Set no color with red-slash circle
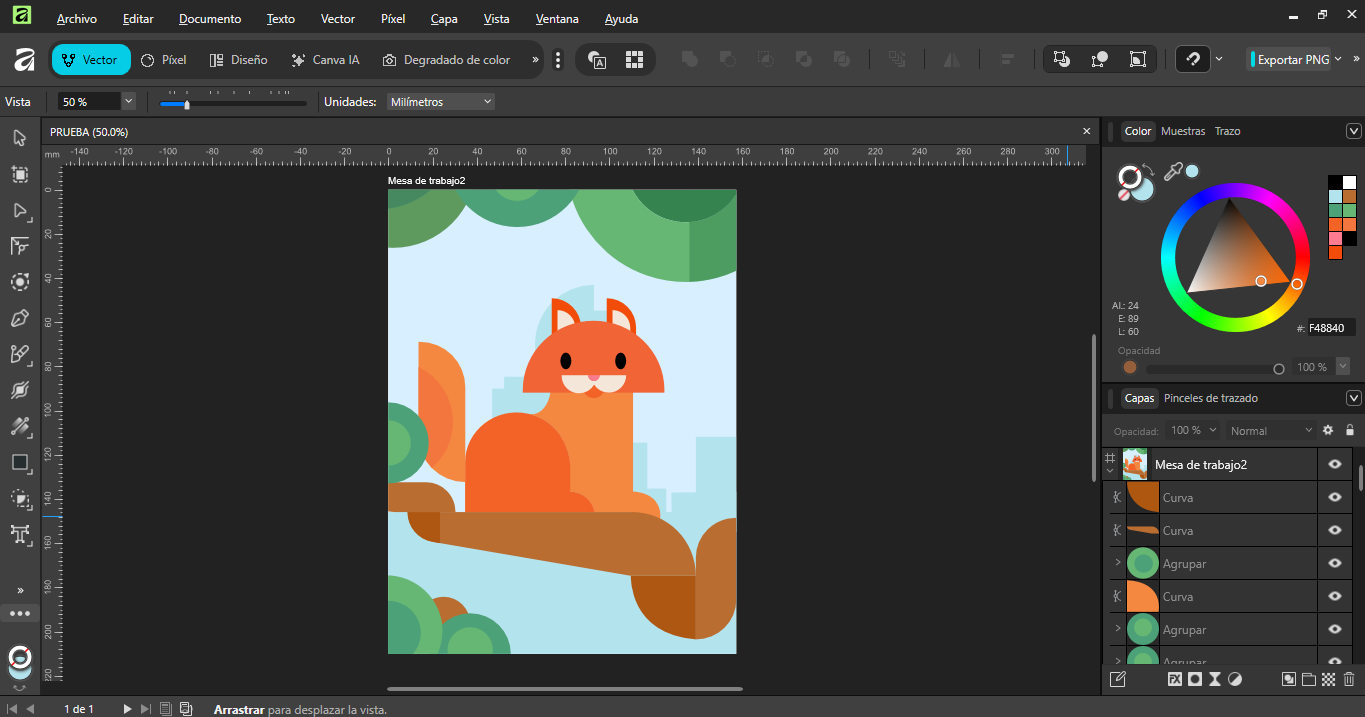 (1123, 196)
